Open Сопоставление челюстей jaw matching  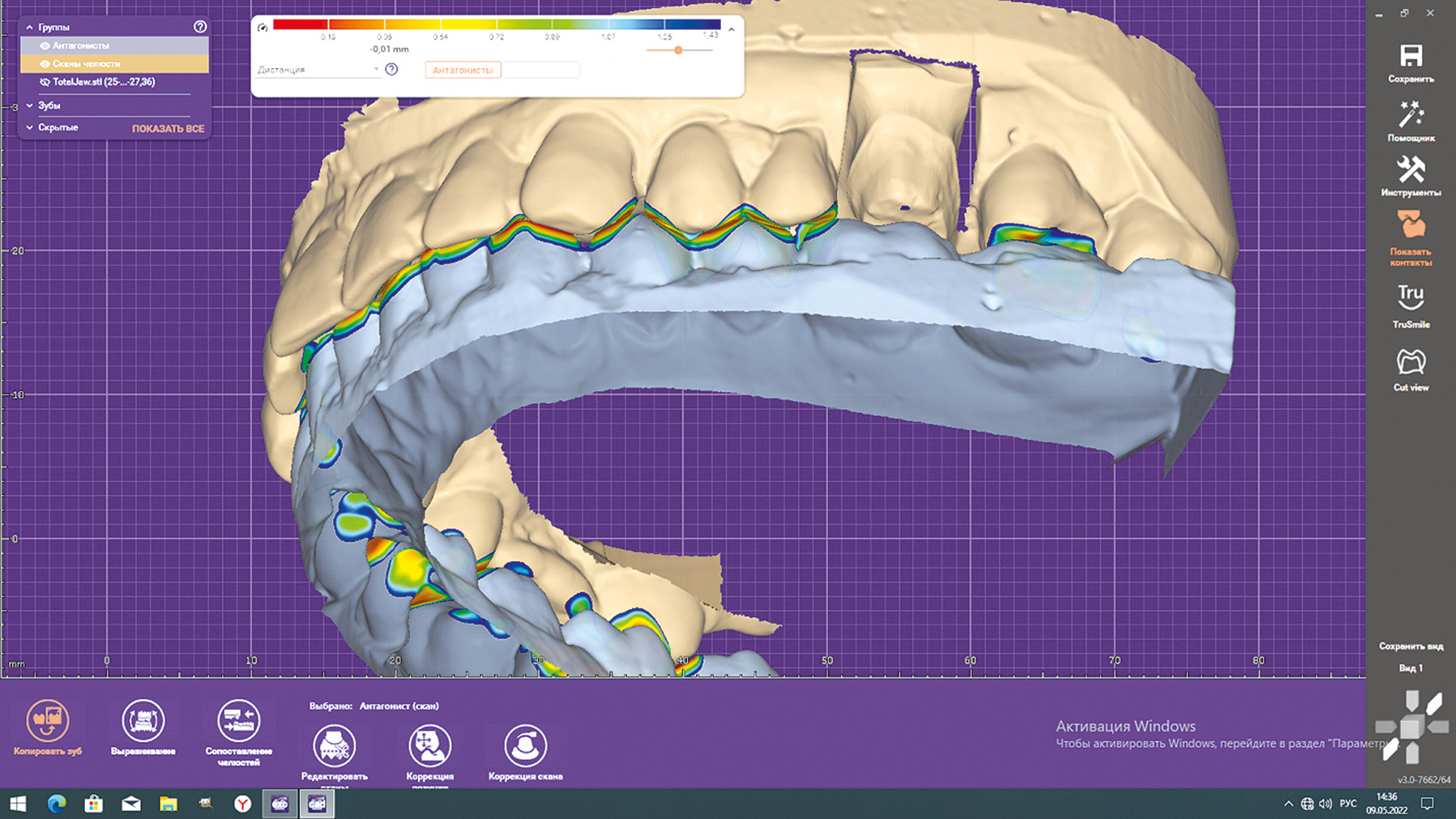tap(238, 720)
